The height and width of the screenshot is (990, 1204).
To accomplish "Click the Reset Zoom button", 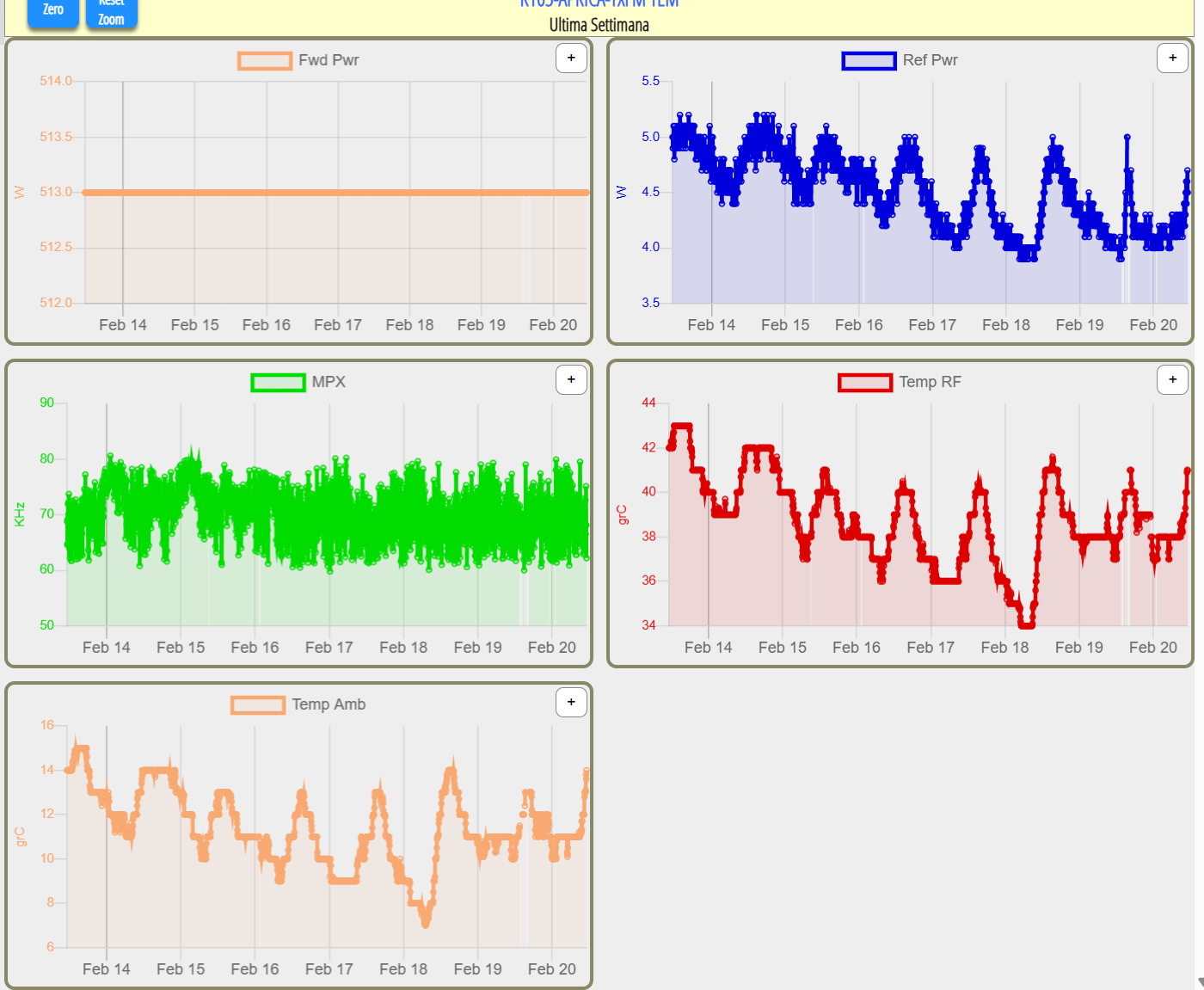I will [111, 12].
